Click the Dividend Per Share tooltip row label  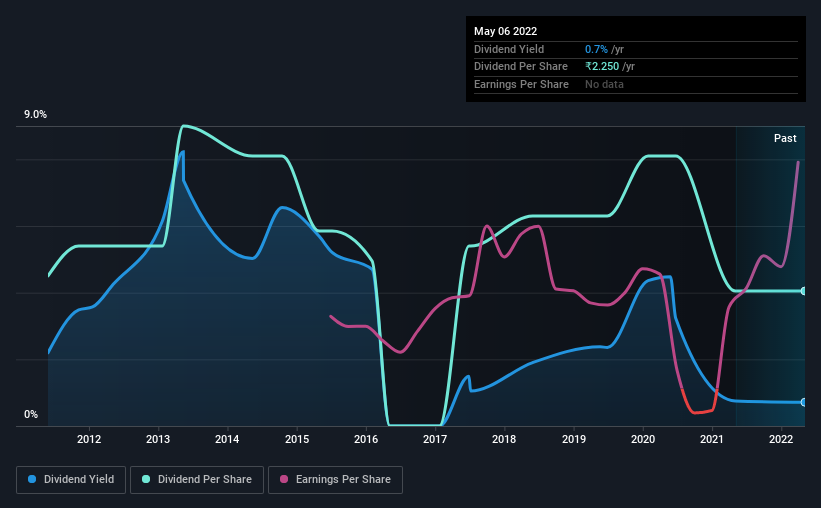click(521, 67)
